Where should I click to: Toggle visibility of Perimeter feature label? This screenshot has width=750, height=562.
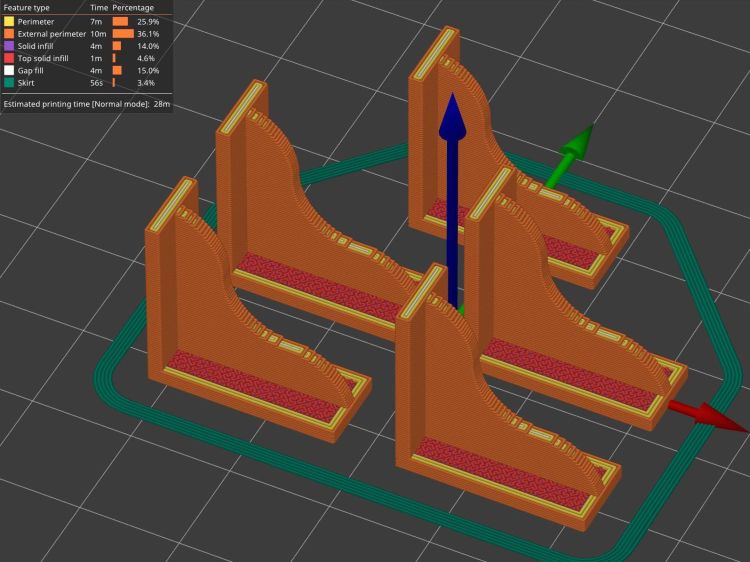[37, 21]
